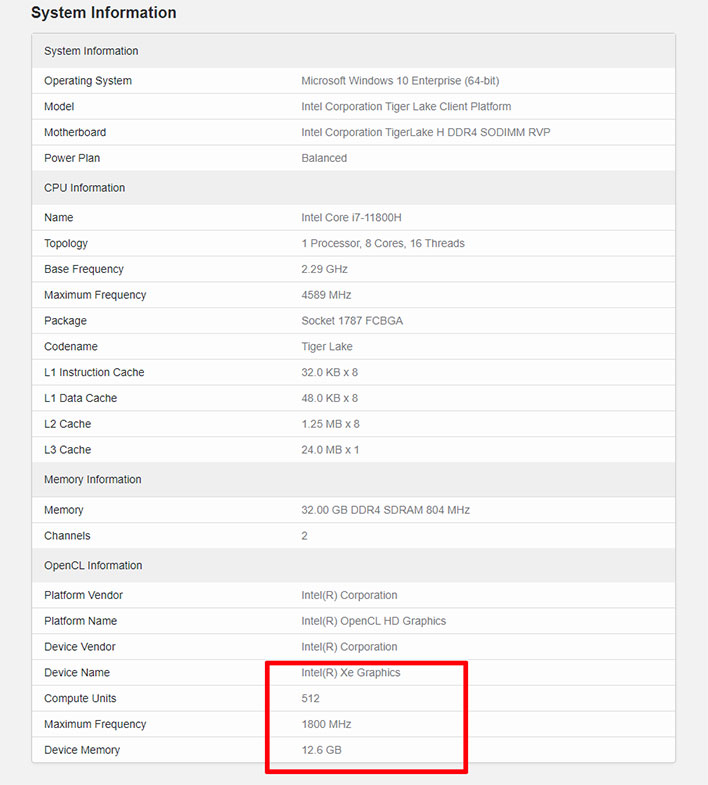Select 'Intel Corporation TigerLake H DDR4 SODIMM RVP'

[x=426, y=132]
